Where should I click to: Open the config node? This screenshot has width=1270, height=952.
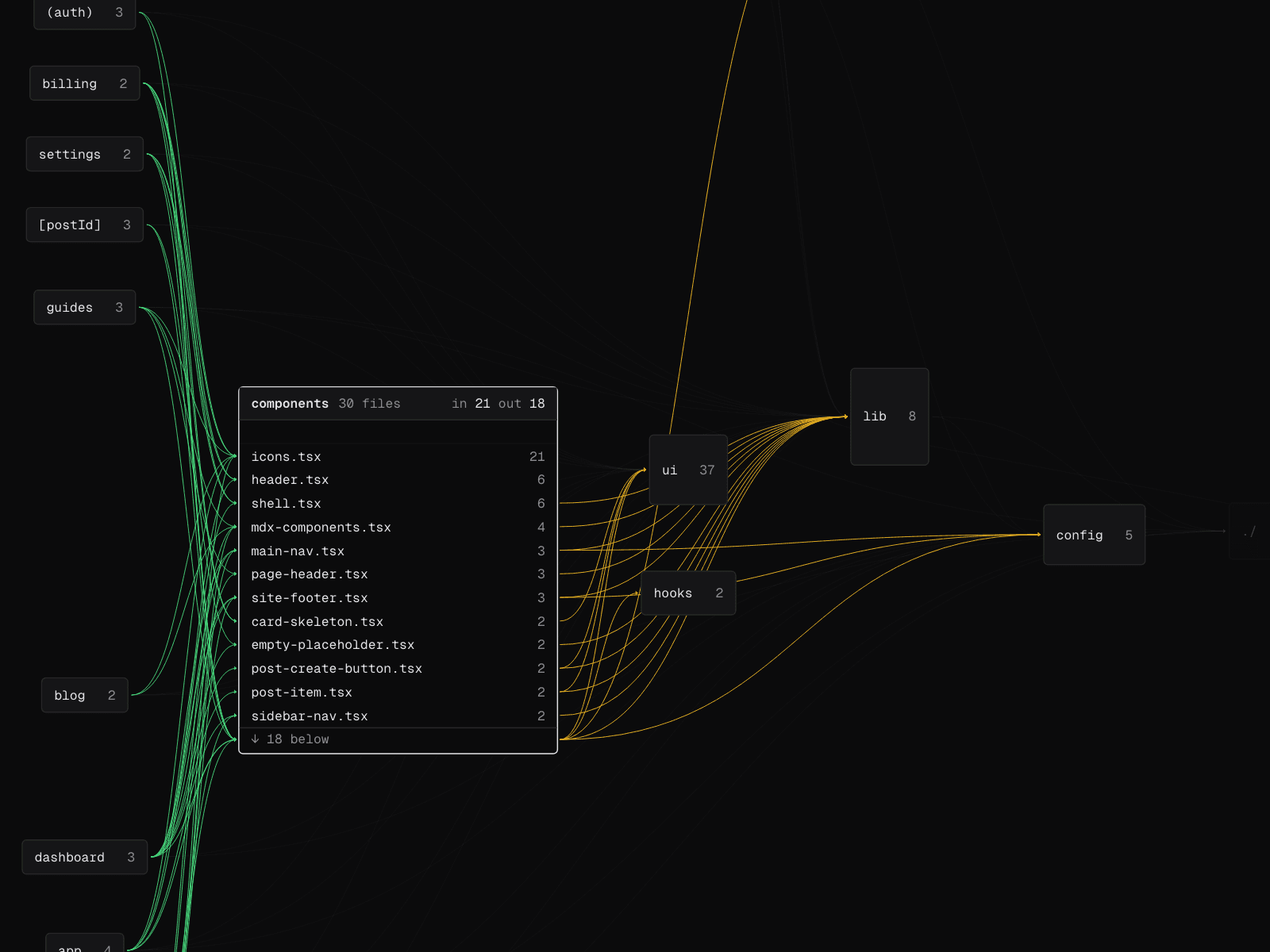[x=1094, y=535]
